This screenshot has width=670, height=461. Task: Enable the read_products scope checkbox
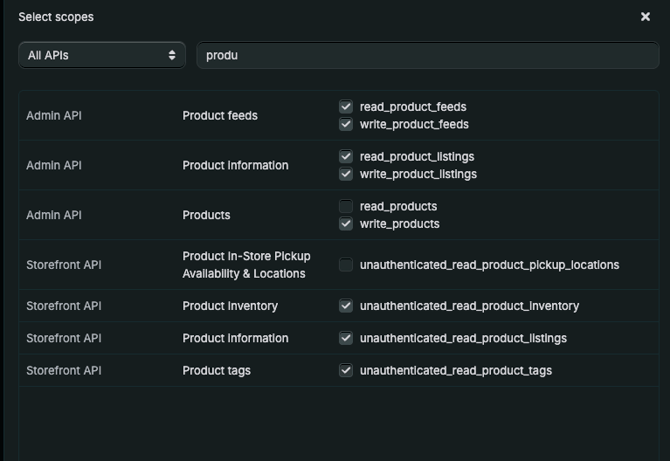coord(346,206)
